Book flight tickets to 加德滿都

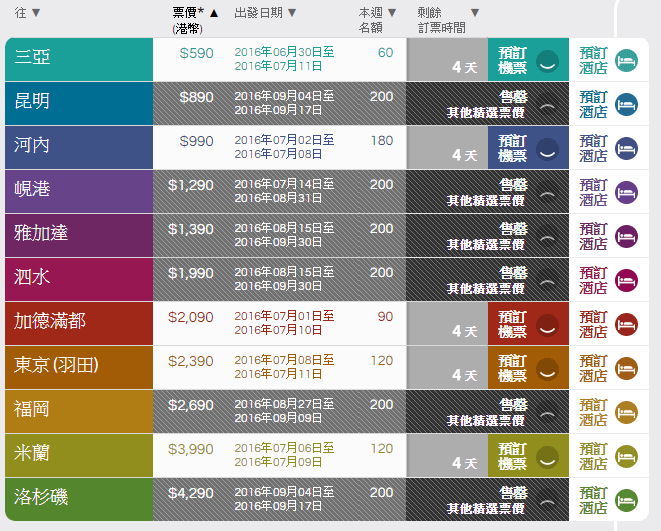click(512, 325)
